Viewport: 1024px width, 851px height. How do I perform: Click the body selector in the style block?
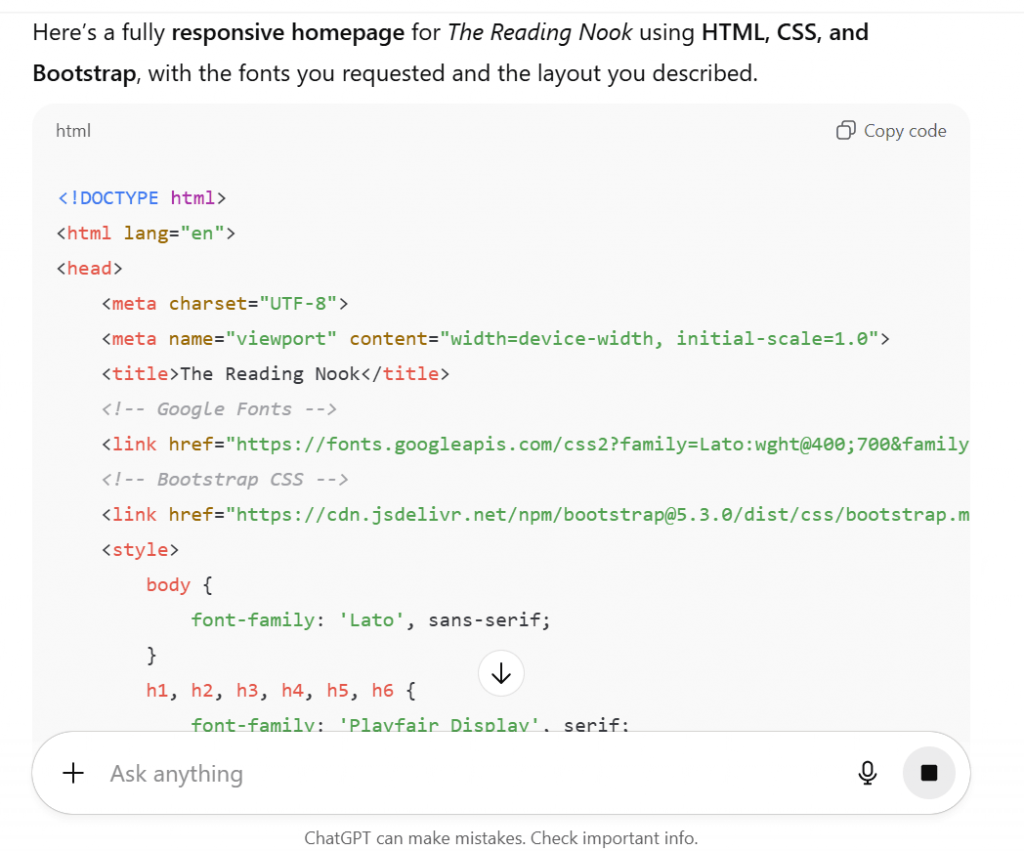point(167,584)
